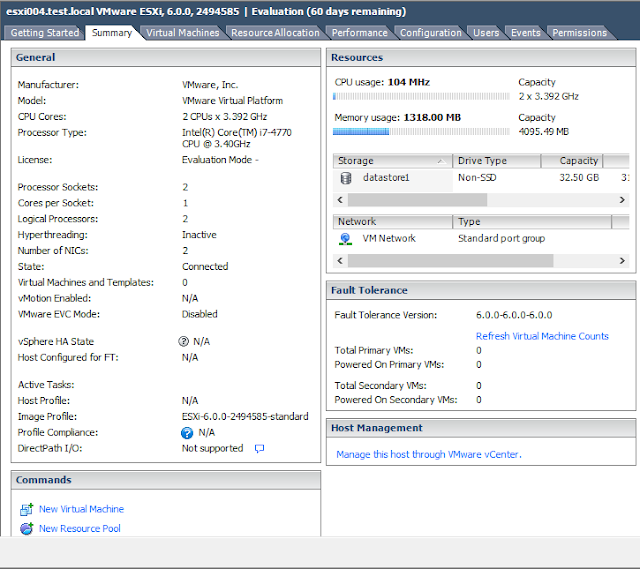Image resolution: width=640 pixels, height=569 pixels.
Task: Click the datastore1 storage icon
Action: (x=346, y=178)
